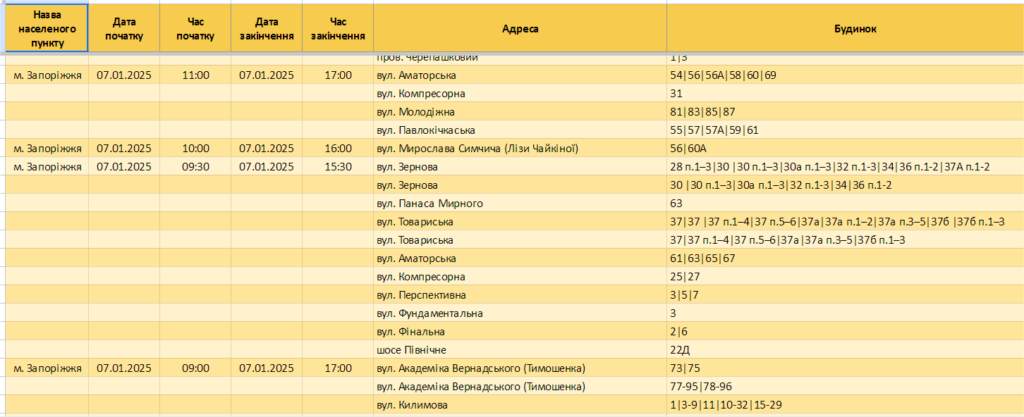This screenshot has width=1024, height=417.
Task: Select the 'вул. Перспективна' address cell
Action: (520, 295)
